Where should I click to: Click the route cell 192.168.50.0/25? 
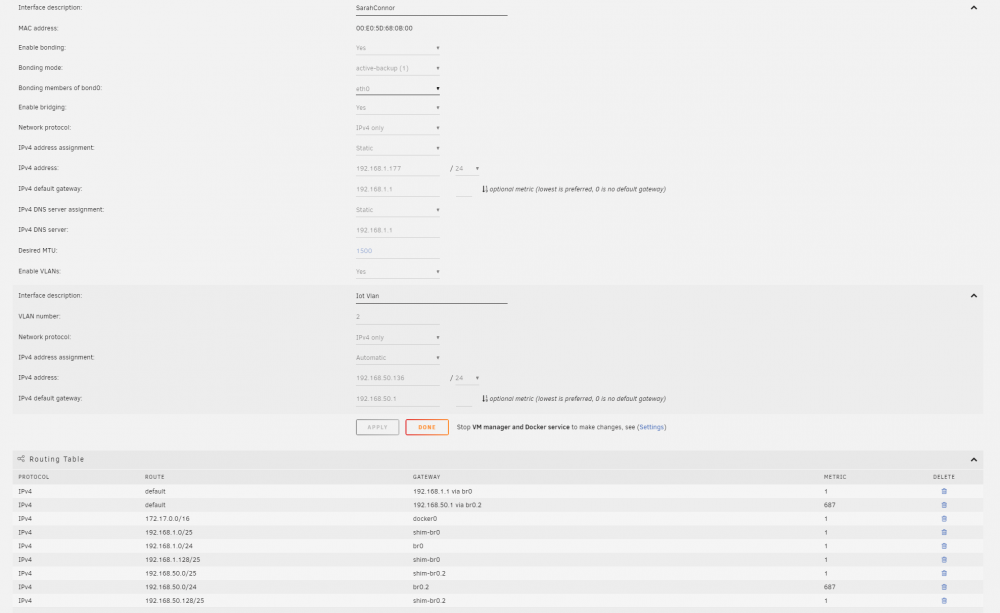(172, 573)
